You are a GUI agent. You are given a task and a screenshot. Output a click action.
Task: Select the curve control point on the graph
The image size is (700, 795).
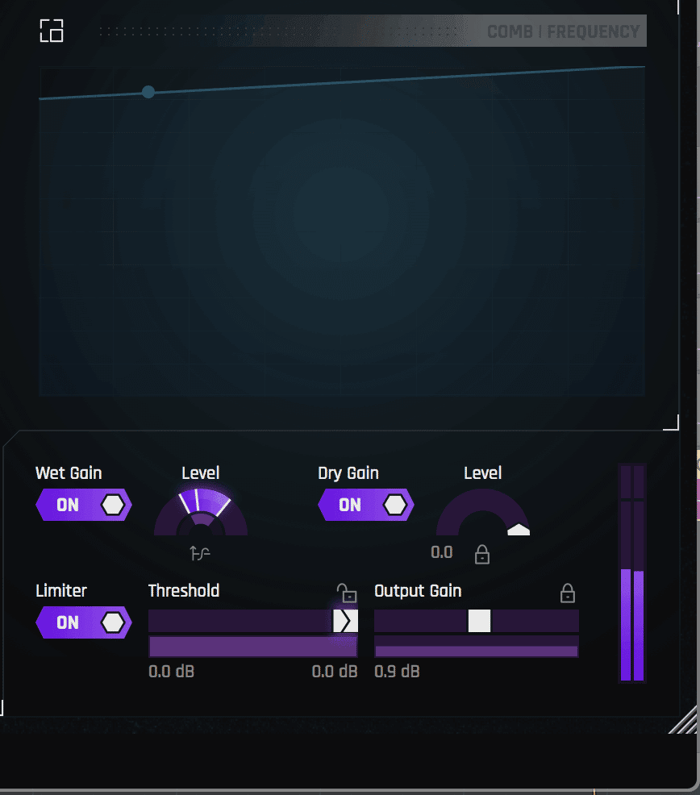(148, 92)
